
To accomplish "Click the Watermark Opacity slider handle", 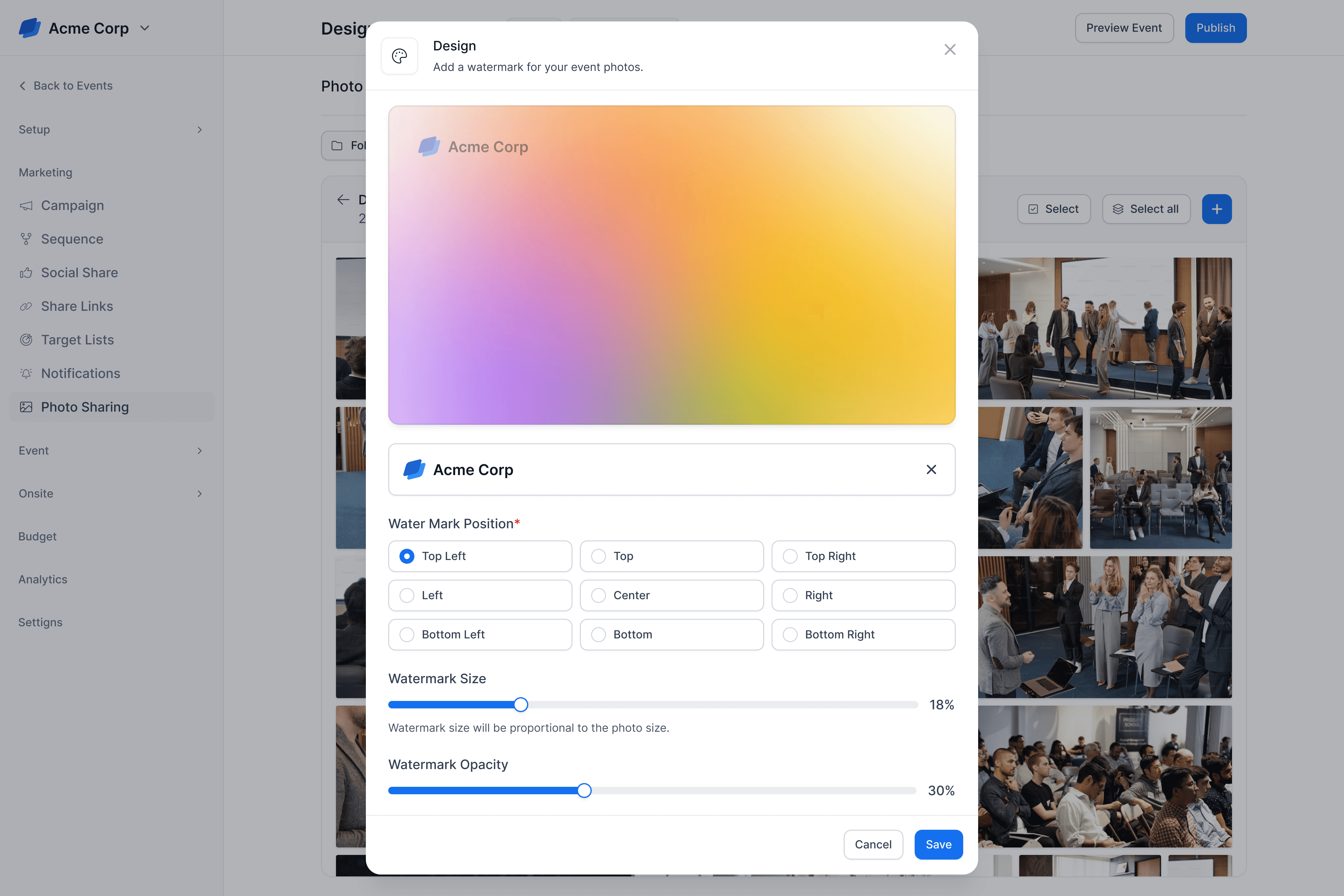I will (x=584, y=791).
